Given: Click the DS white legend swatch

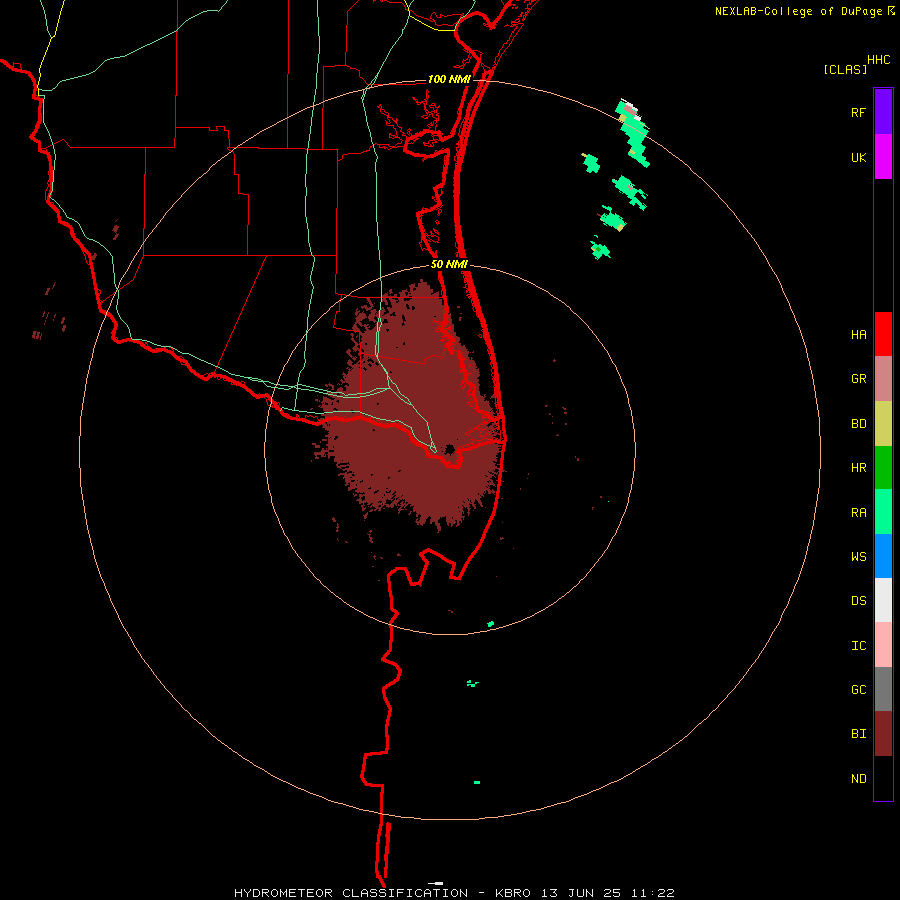Looking at the screenshot, I should click(x=883, y=600).
